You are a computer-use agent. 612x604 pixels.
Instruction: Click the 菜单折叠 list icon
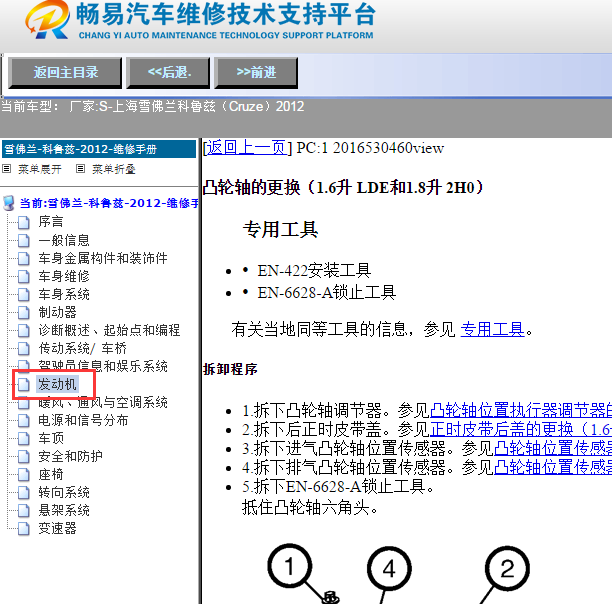pos(80,169)
